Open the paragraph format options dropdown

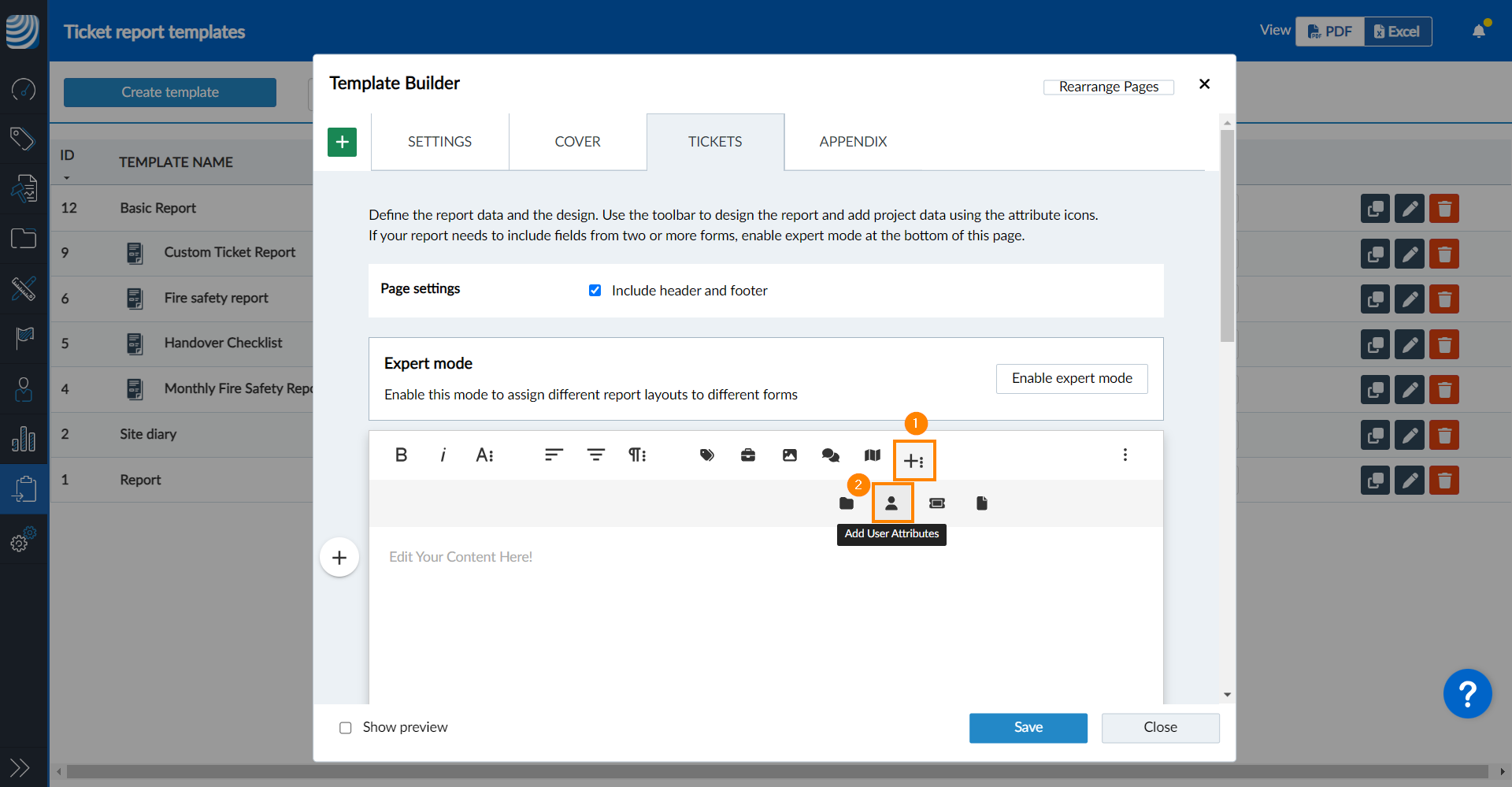click(637, 455)
